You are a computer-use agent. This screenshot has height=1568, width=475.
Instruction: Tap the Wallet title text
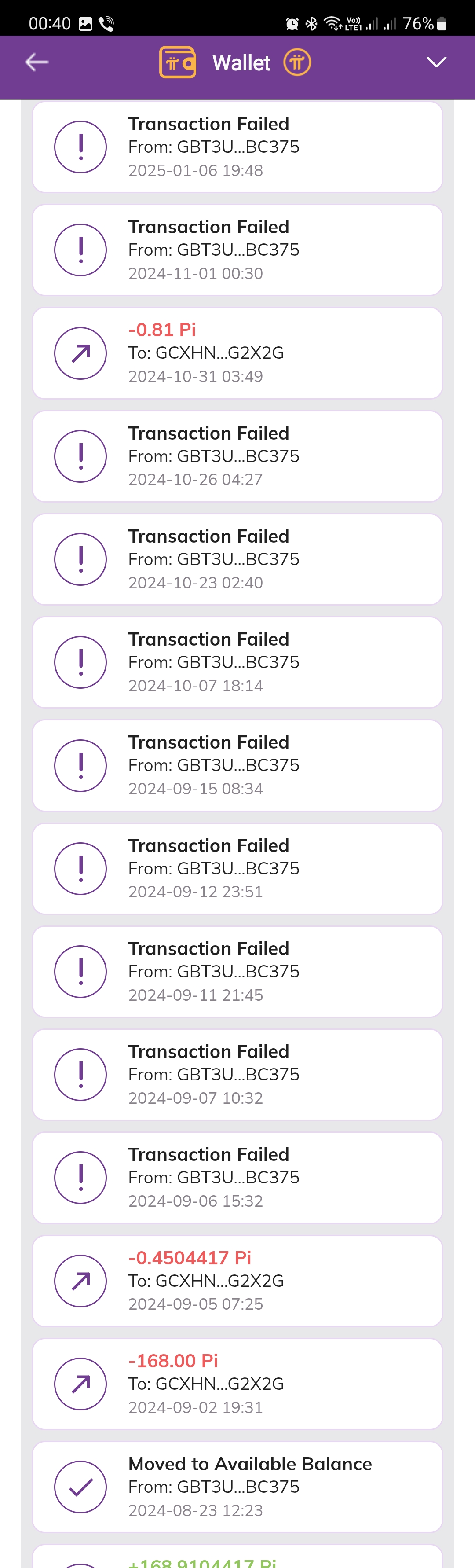coord(241,62)
